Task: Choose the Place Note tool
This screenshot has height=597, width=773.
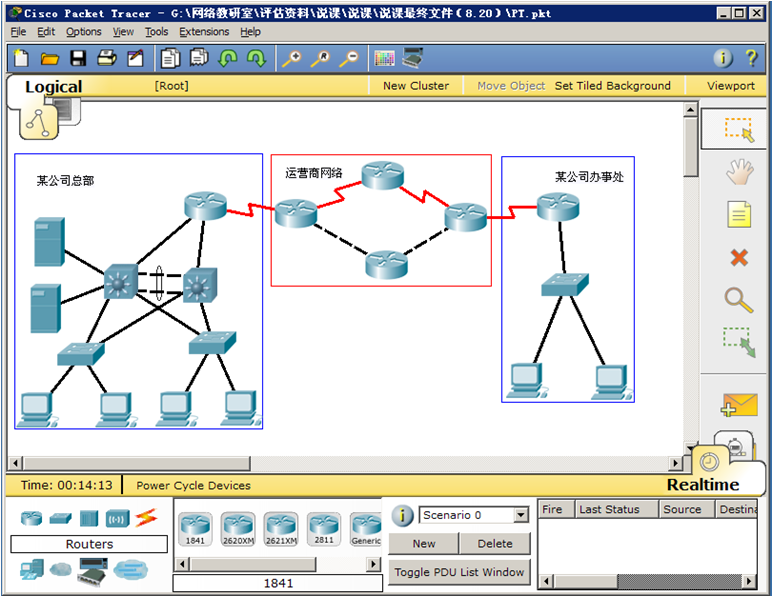Action: [739, 214]
